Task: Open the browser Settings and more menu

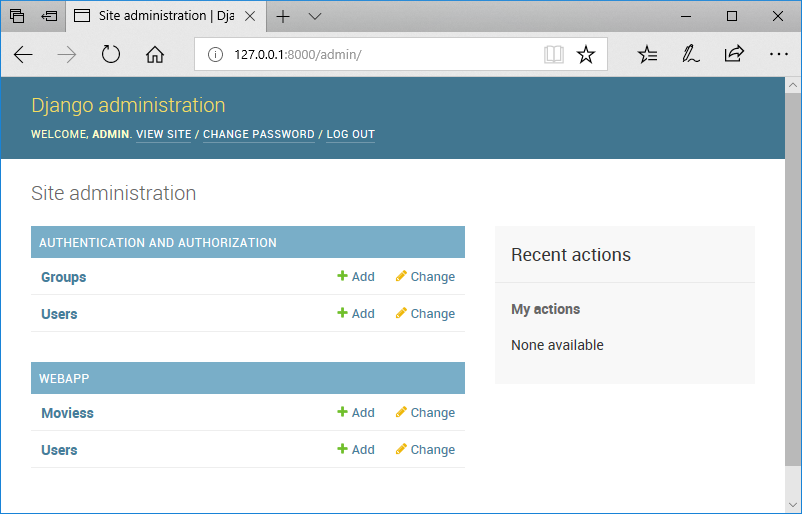Action: pos(779,55)
